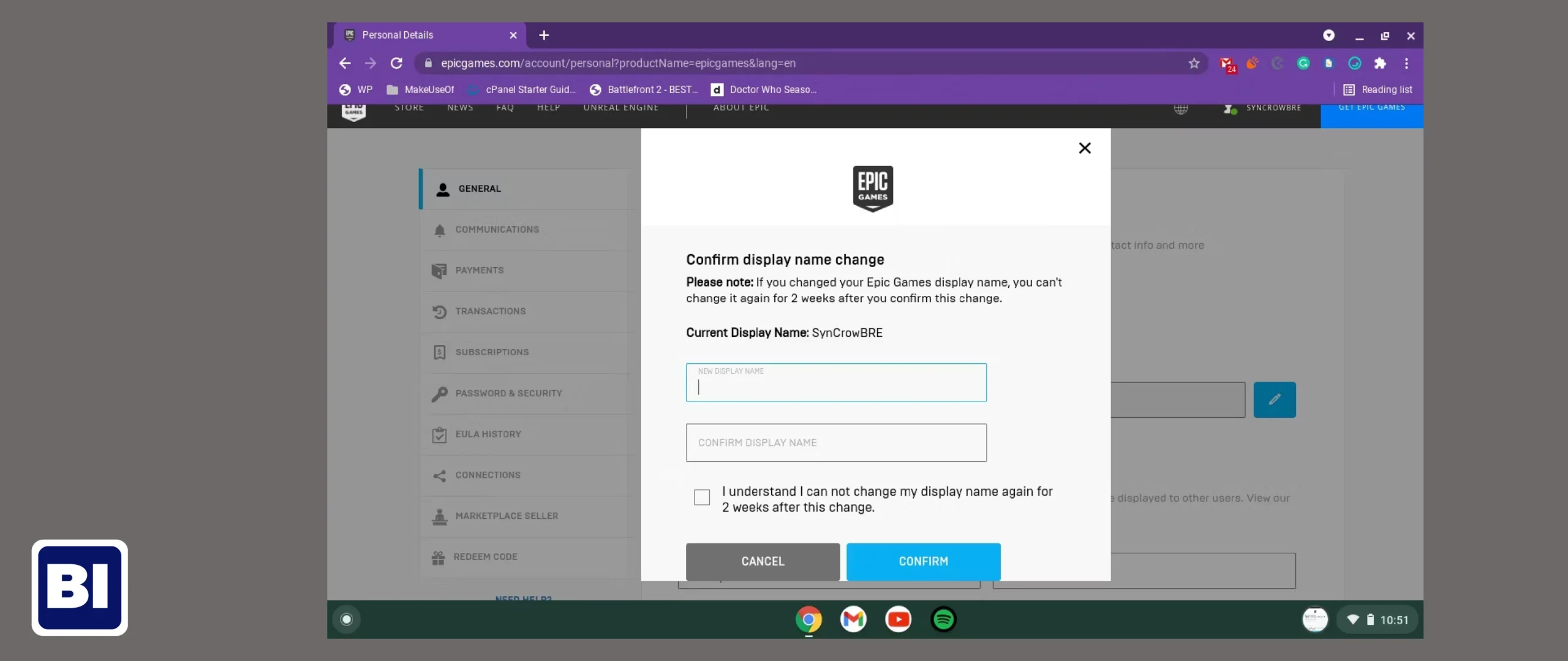Viewport: 1568px width, 661px height.
Task: Open Chrome from the shelf
Action: click(809, 619)
